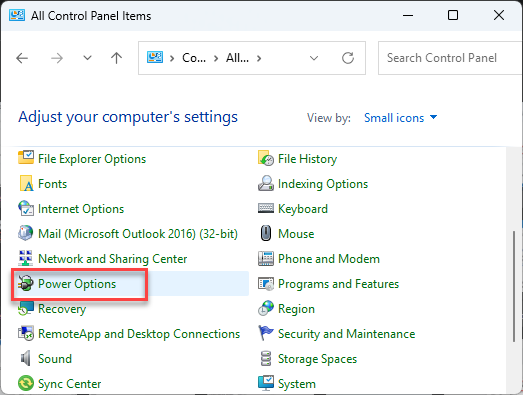Open the Region globe clock icon
The height and width of the screenshot is (395, 523).
(x=266, y=308)
